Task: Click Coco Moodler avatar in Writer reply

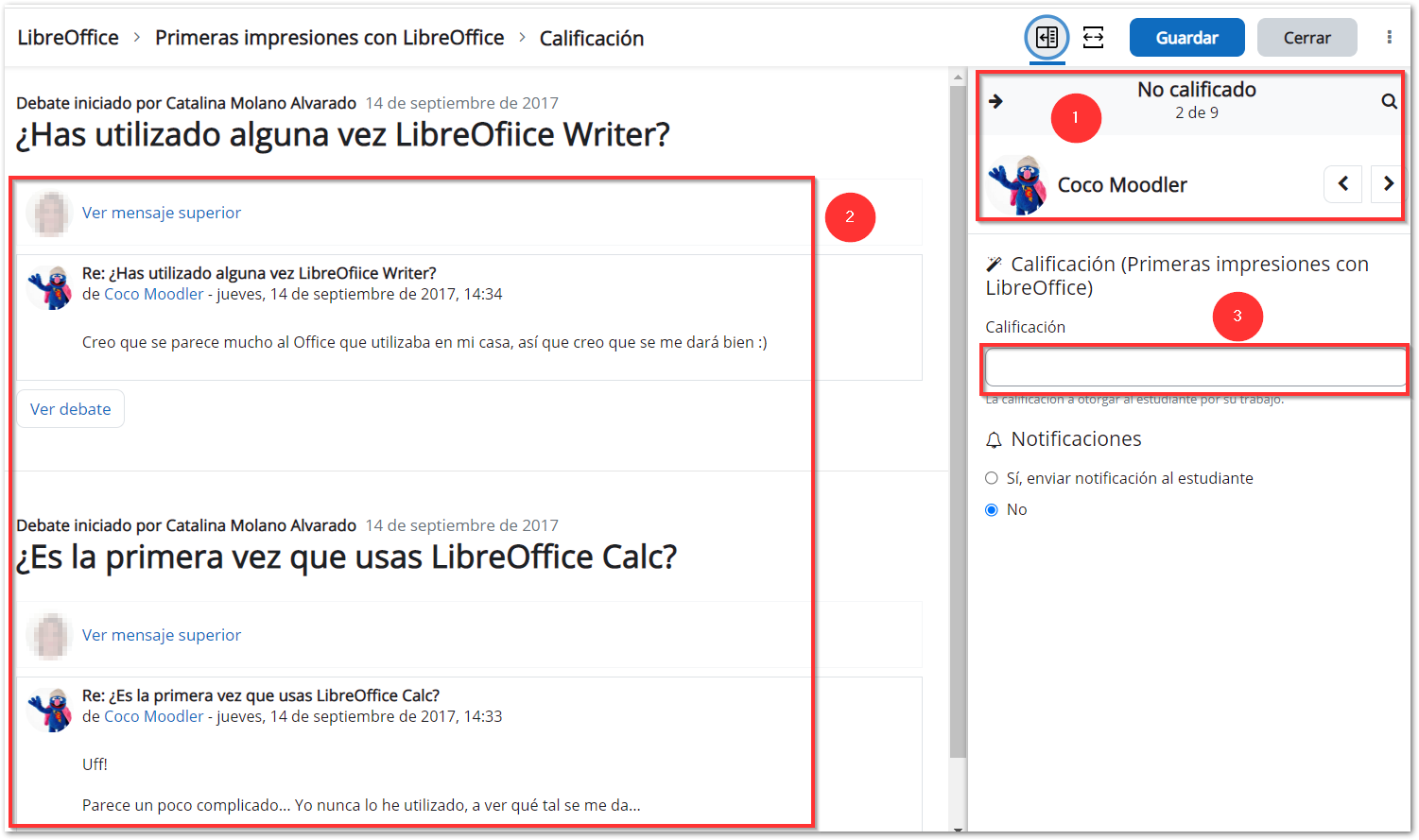Action: point(50,286)
